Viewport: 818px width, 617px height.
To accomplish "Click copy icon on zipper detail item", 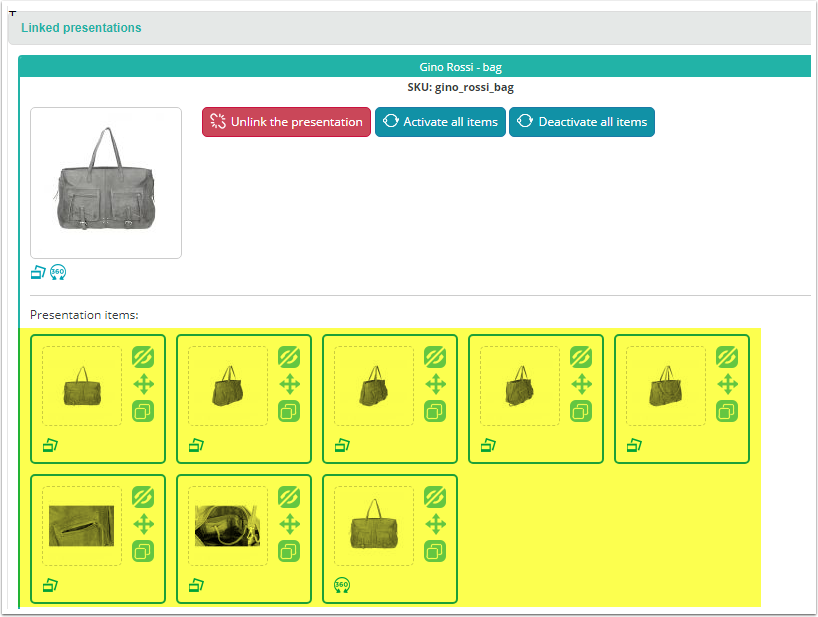I will tap(143, 551).
